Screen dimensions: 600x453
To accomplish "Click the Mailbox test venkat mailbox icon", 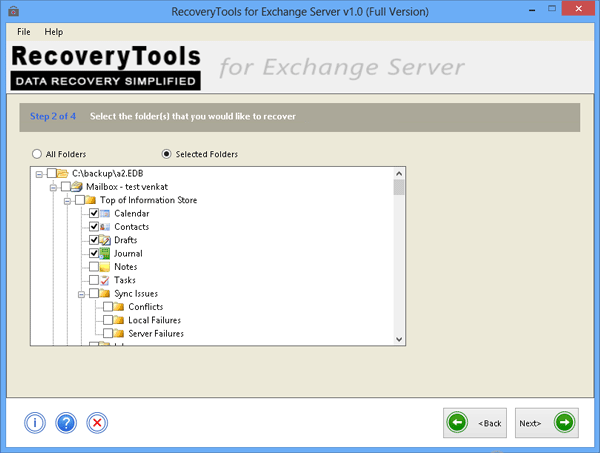I will (x=77, y=187).
